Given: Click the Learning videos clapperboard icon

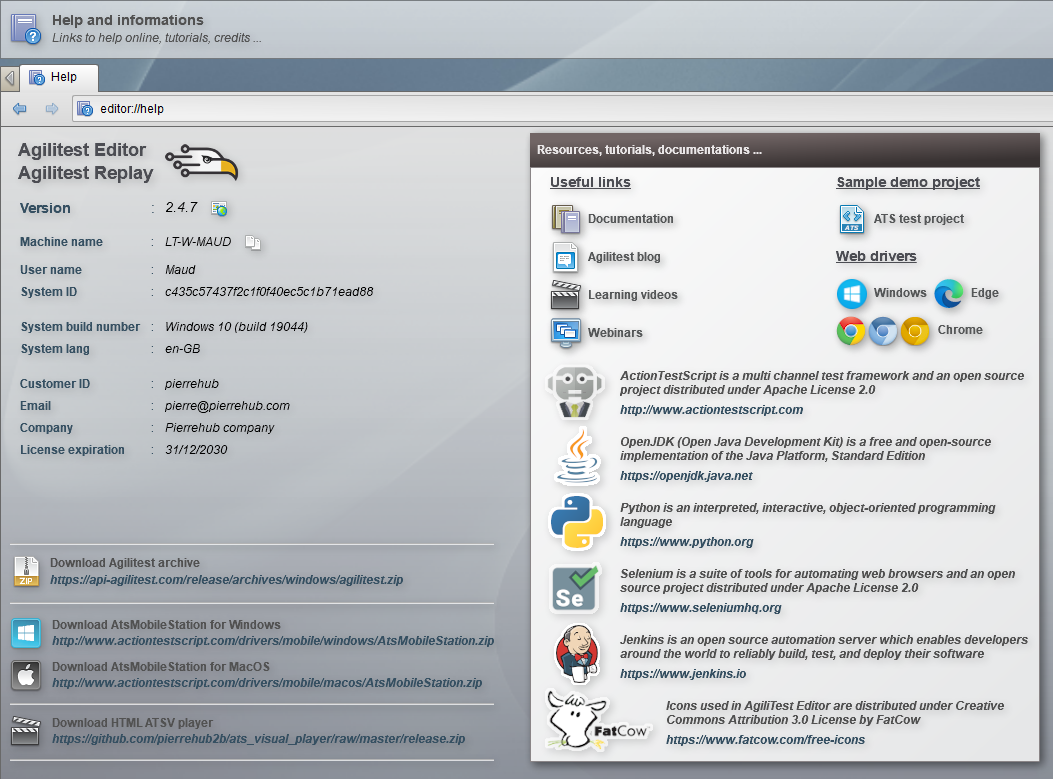Looking at the screenshot, I should (x=565, y=295).
